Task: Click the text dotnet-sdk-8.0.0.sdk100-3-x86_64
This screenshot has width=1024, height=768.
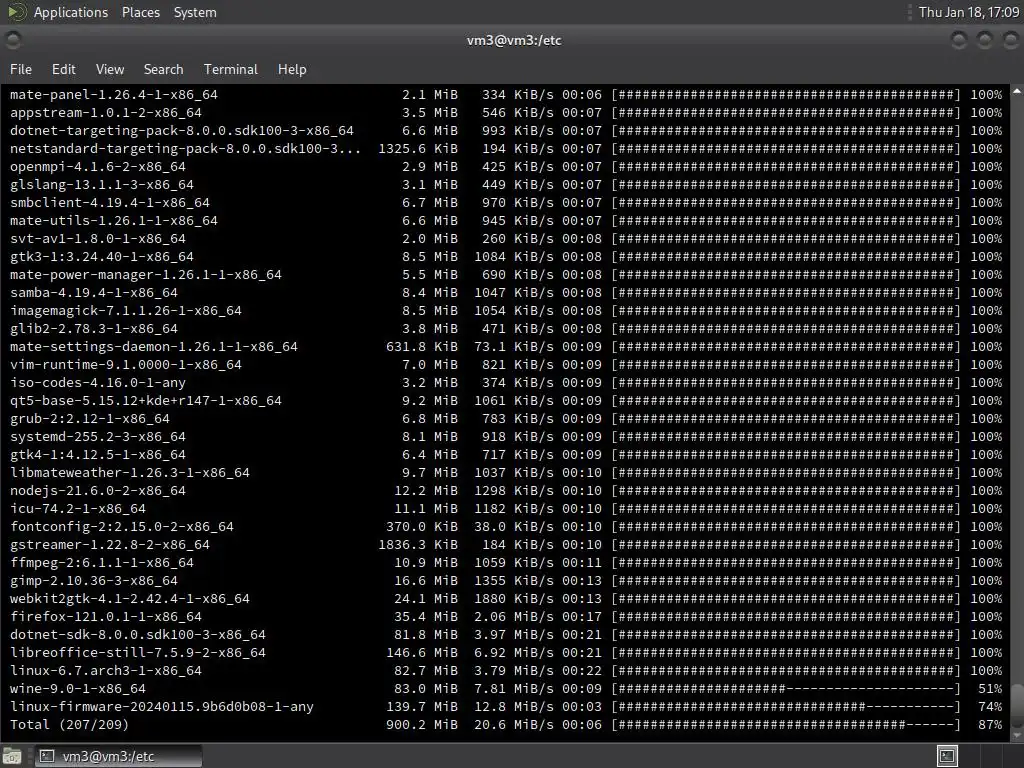Action: pos(138,635)
